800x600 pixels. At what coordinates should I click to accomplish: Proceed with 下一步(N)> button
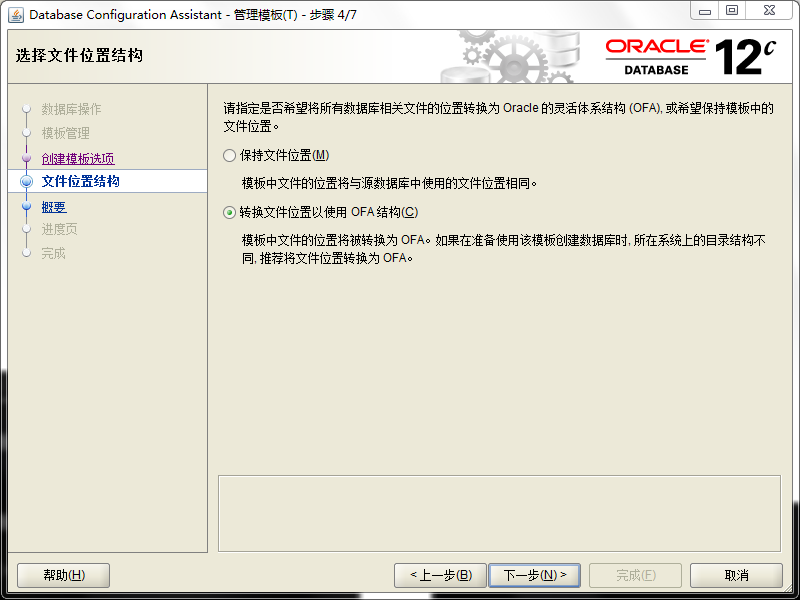click(535, 576)
